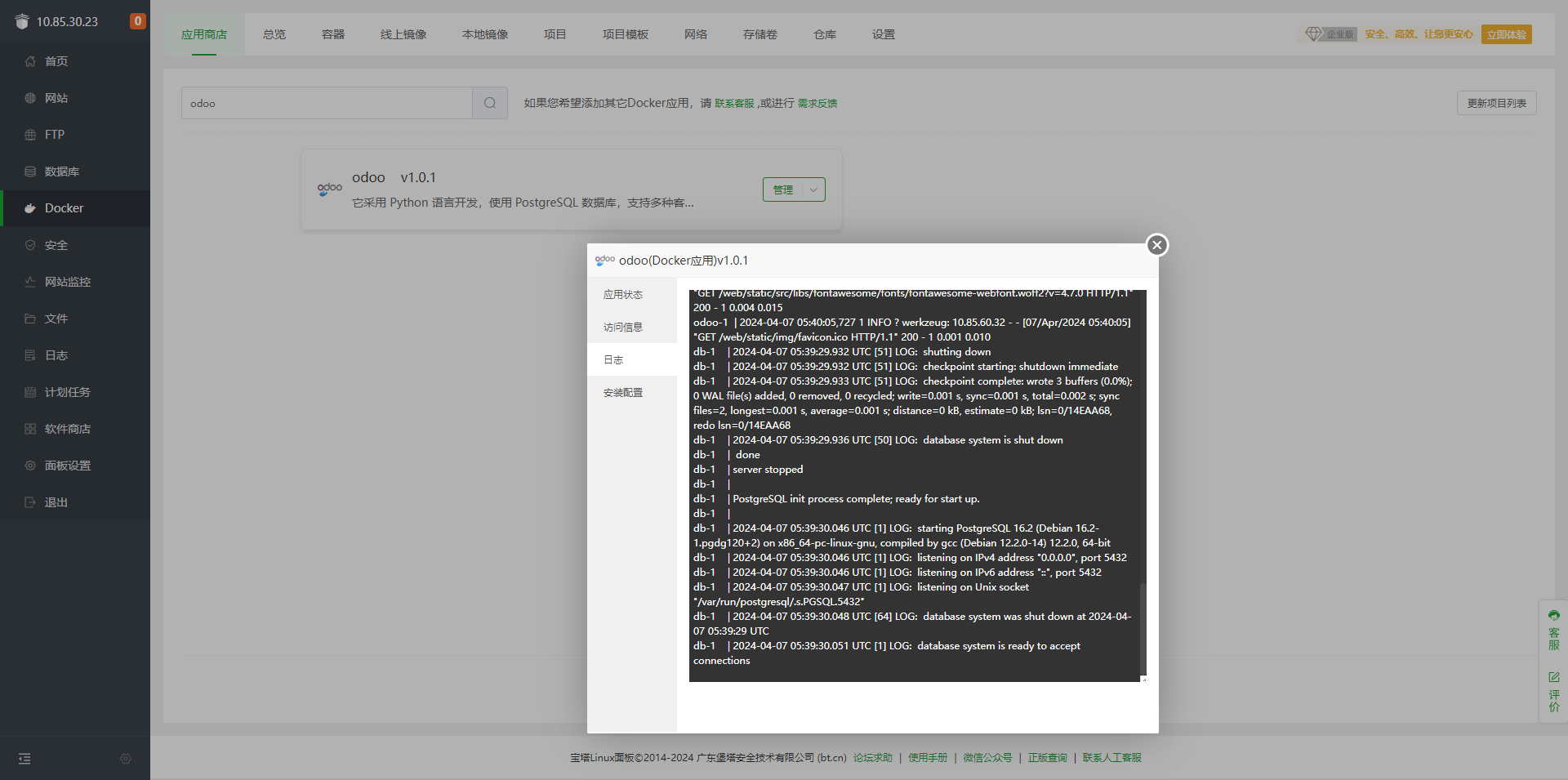Viewport: 1568px width, 780px height.
Task: Open the 项目模板 tab
Action: coord(626,34)
